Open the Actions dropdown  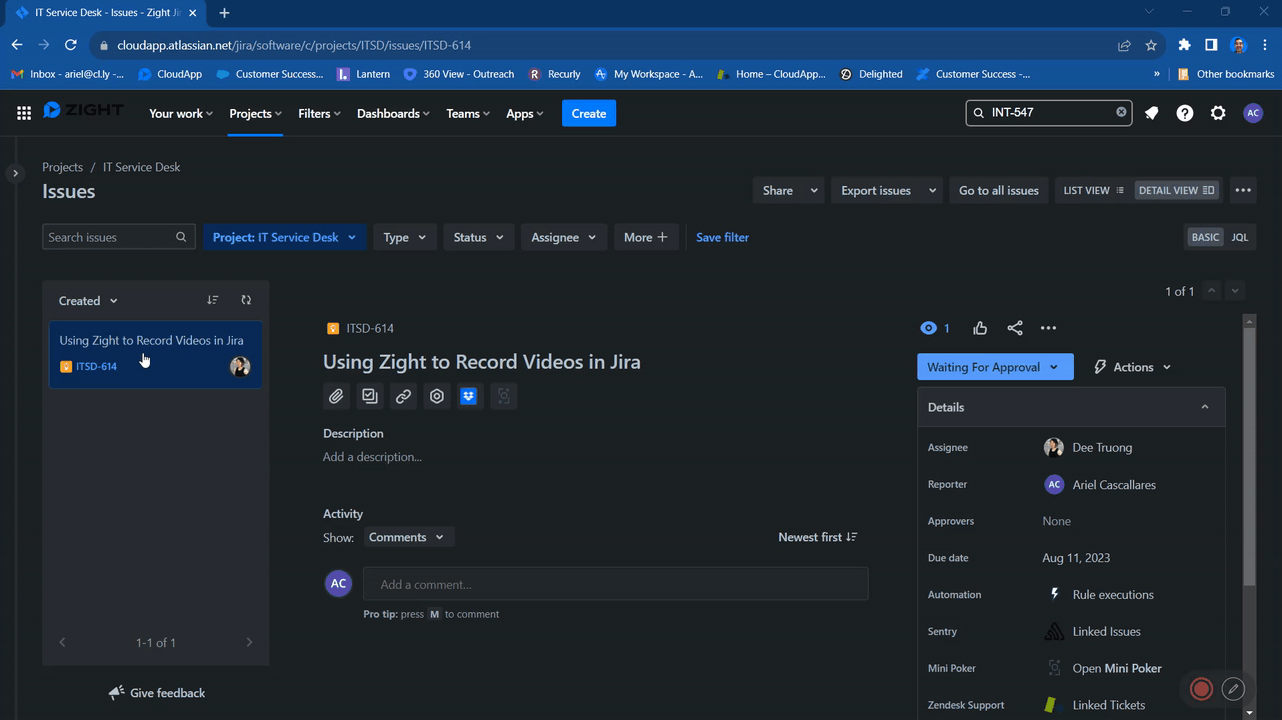coord(1133,367)
